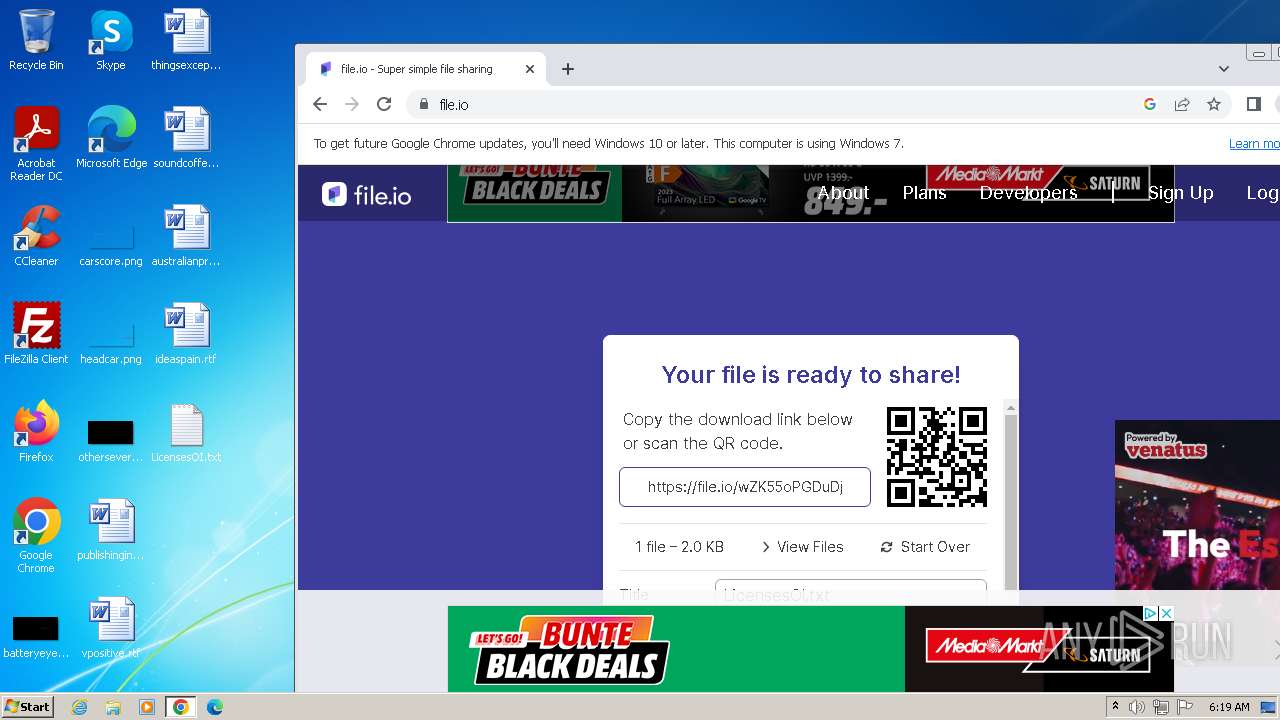This screenshot has width=1280, height=720.
Task: Open a new Chrome tab
Action: point(568,69)
